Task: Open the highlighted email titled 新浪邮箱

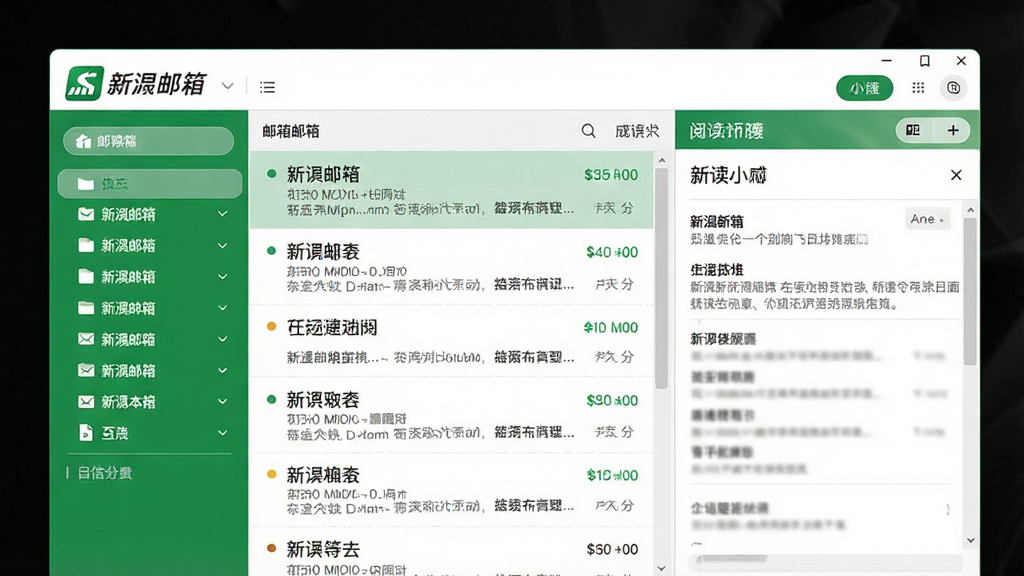Action: coord(451,190)
